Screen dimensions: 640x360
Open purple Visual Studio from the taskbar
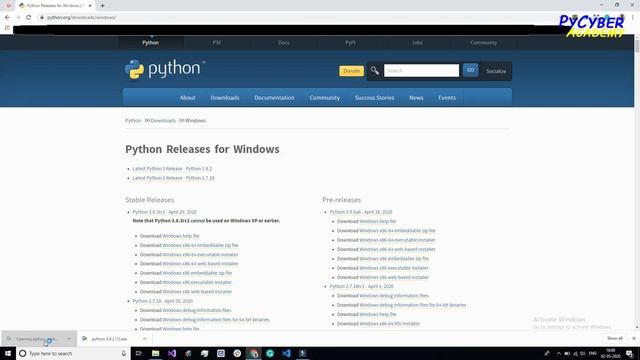[172, 353]
